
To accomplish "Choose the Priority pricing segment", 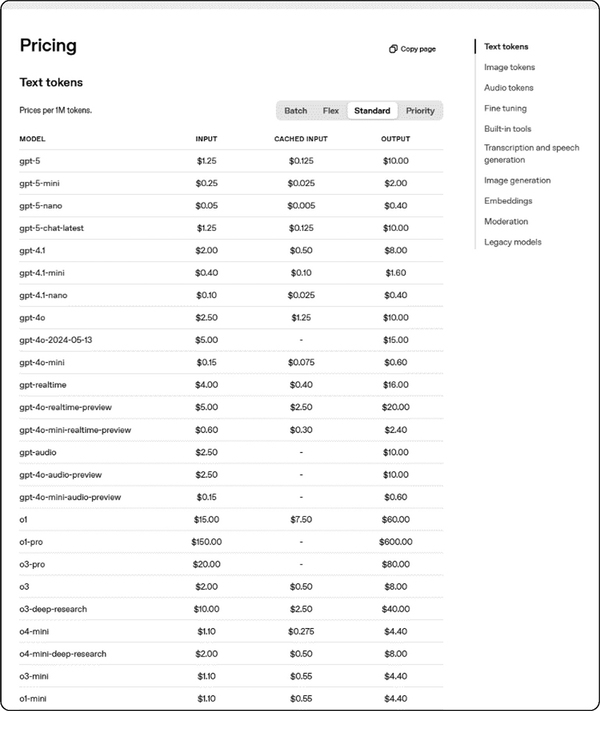I will 420,110.
